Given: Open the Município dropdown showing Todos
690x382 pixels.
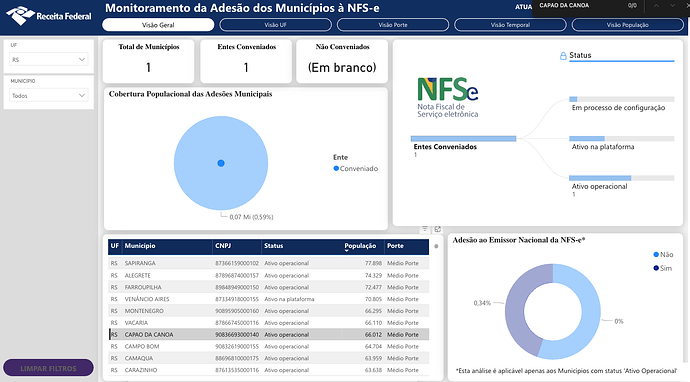Looking at the screenshot, I should coord(48,96).
